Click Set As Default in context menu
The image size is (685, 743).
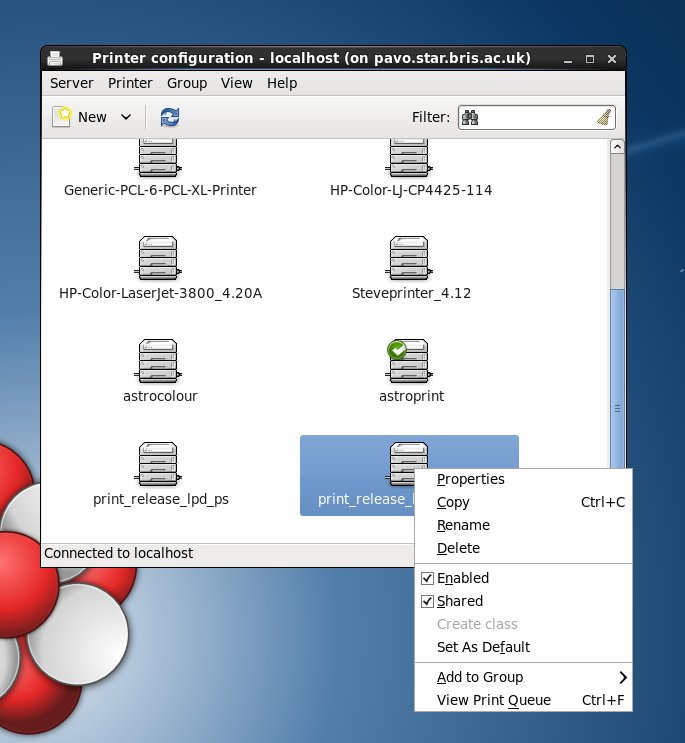click(483, 647)
